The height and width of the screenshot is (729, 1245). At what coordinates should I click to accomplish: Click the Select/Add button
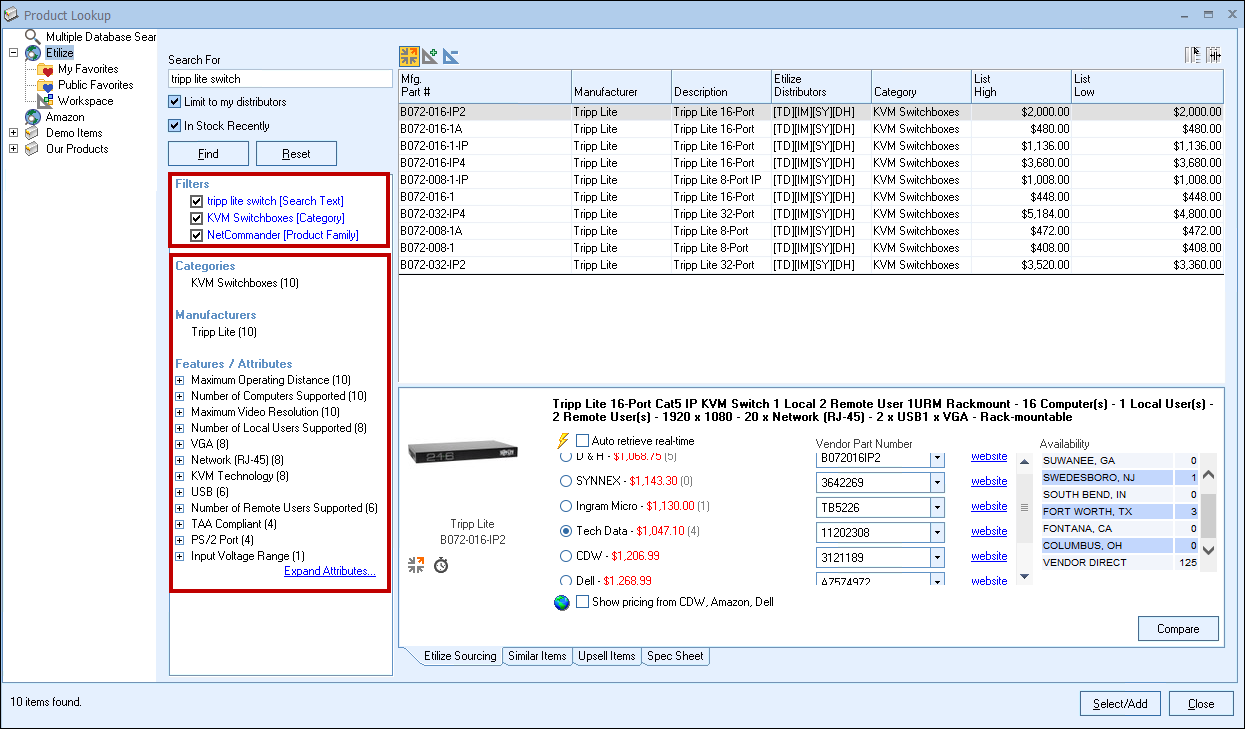[x=1120, y=704]
